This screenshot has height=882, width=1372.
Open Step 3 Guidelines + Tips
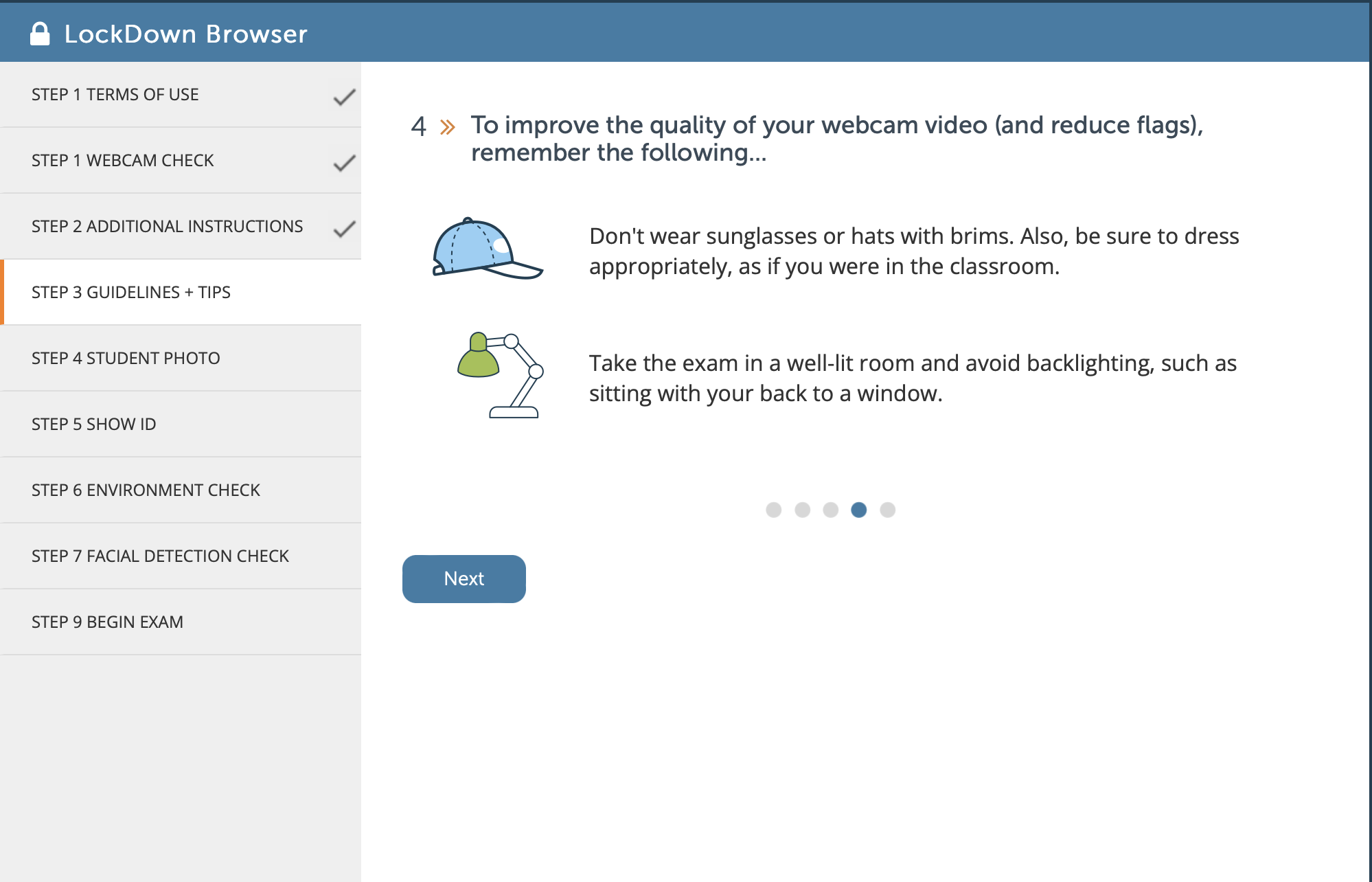[181, 293]
